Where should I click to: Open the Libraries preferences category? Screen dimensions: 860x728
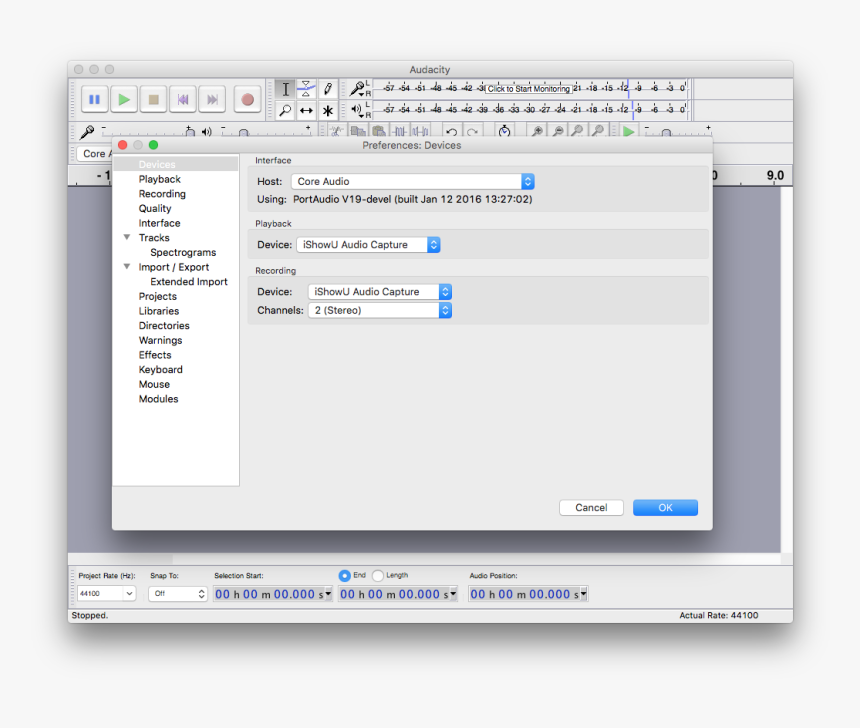159,311
